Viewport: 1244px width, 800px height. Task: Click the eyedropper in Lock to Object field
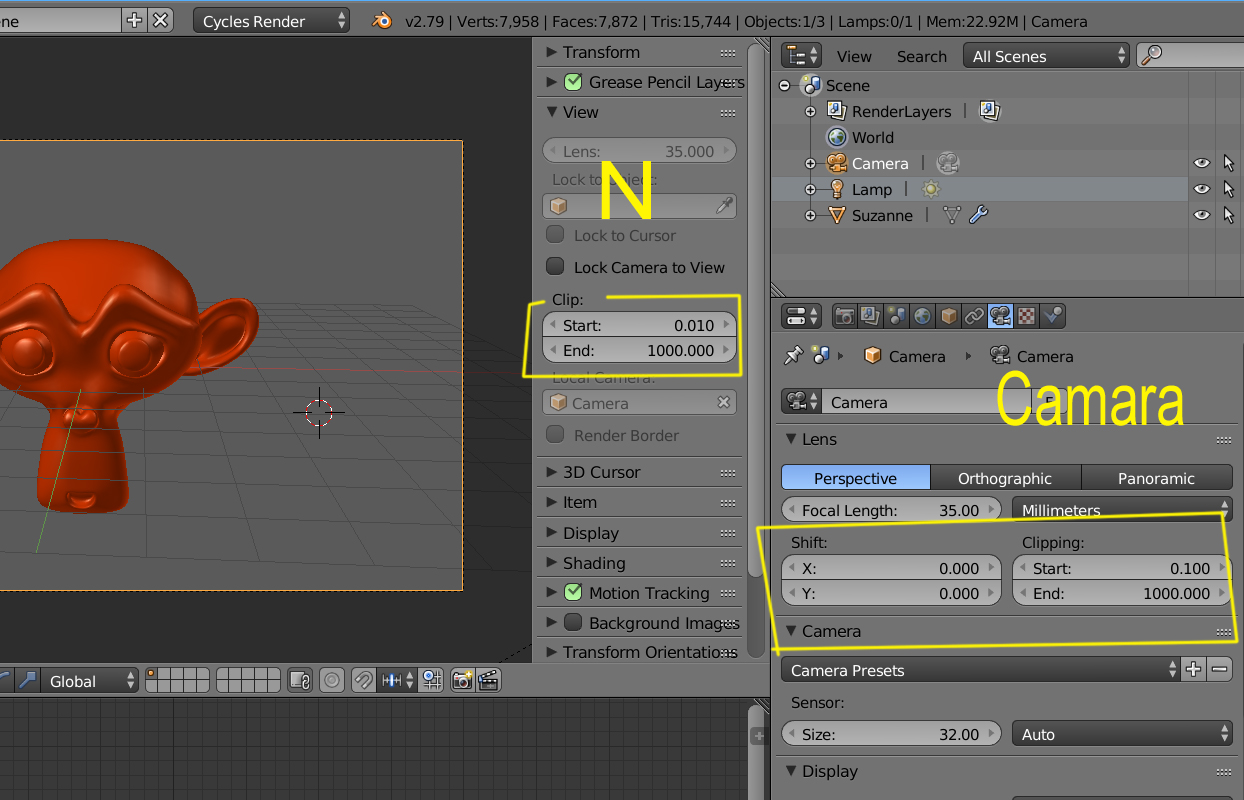click(725, 206)
